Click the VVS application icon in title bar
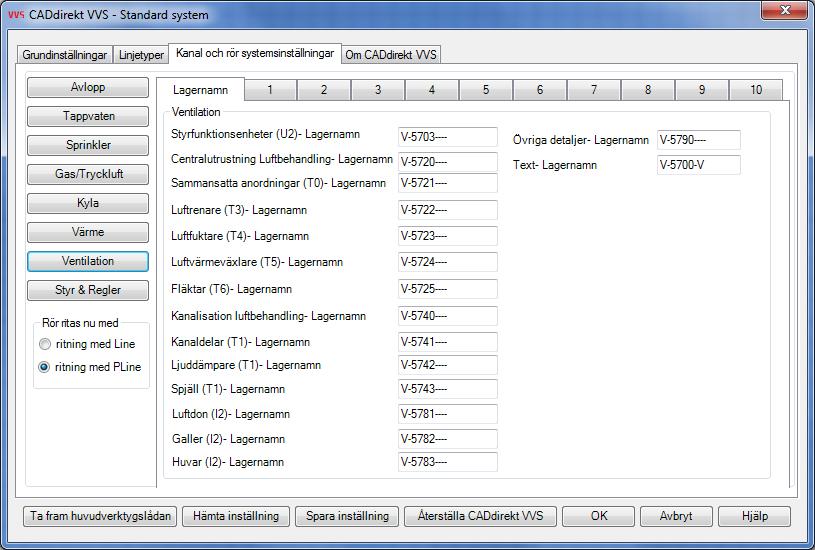This screenshot has width=815, height=550. [x=16, y=15]
